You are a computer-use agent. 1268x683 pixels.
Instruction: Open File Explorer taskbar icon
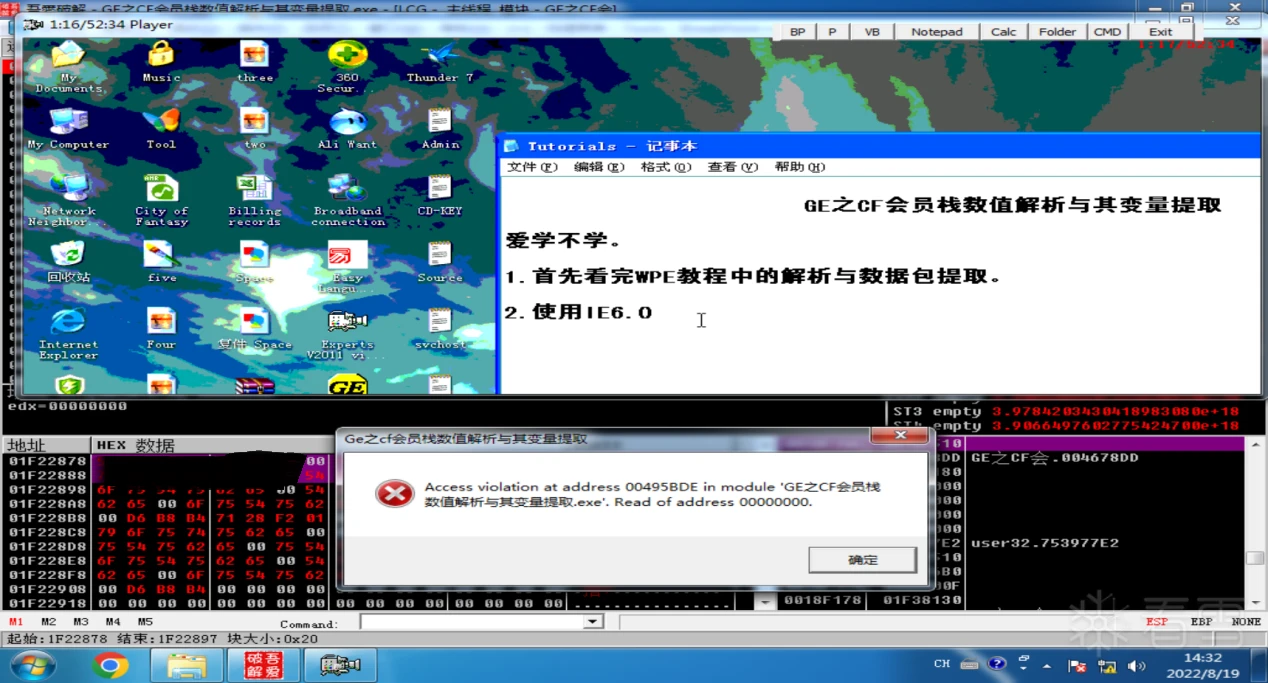[x=187, y=665]
